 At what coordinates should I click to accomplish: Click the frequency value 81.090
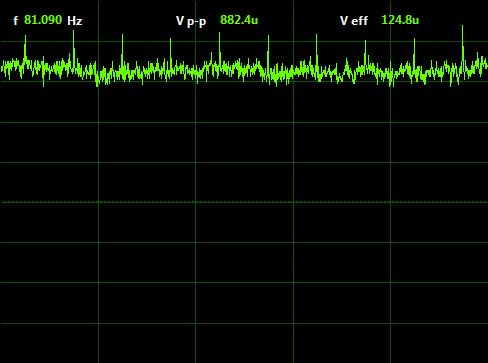click(x=43, y=20)
